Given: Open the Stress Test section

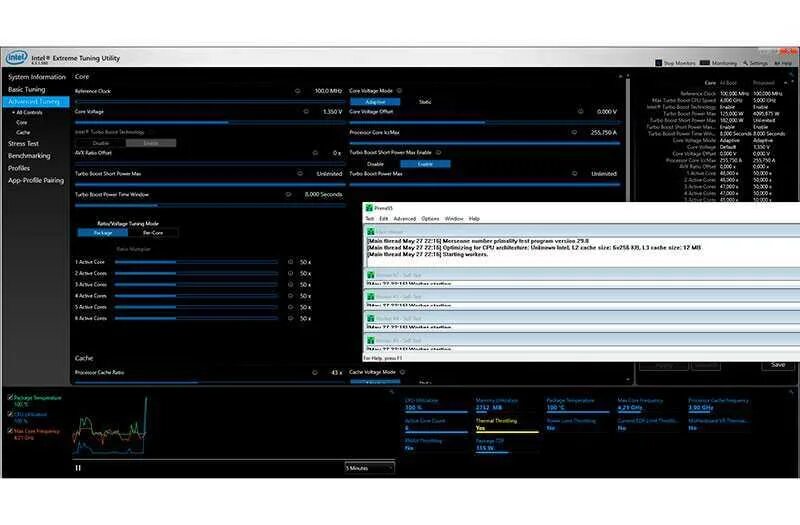Looking at the screenshot, I should point(23,144).
